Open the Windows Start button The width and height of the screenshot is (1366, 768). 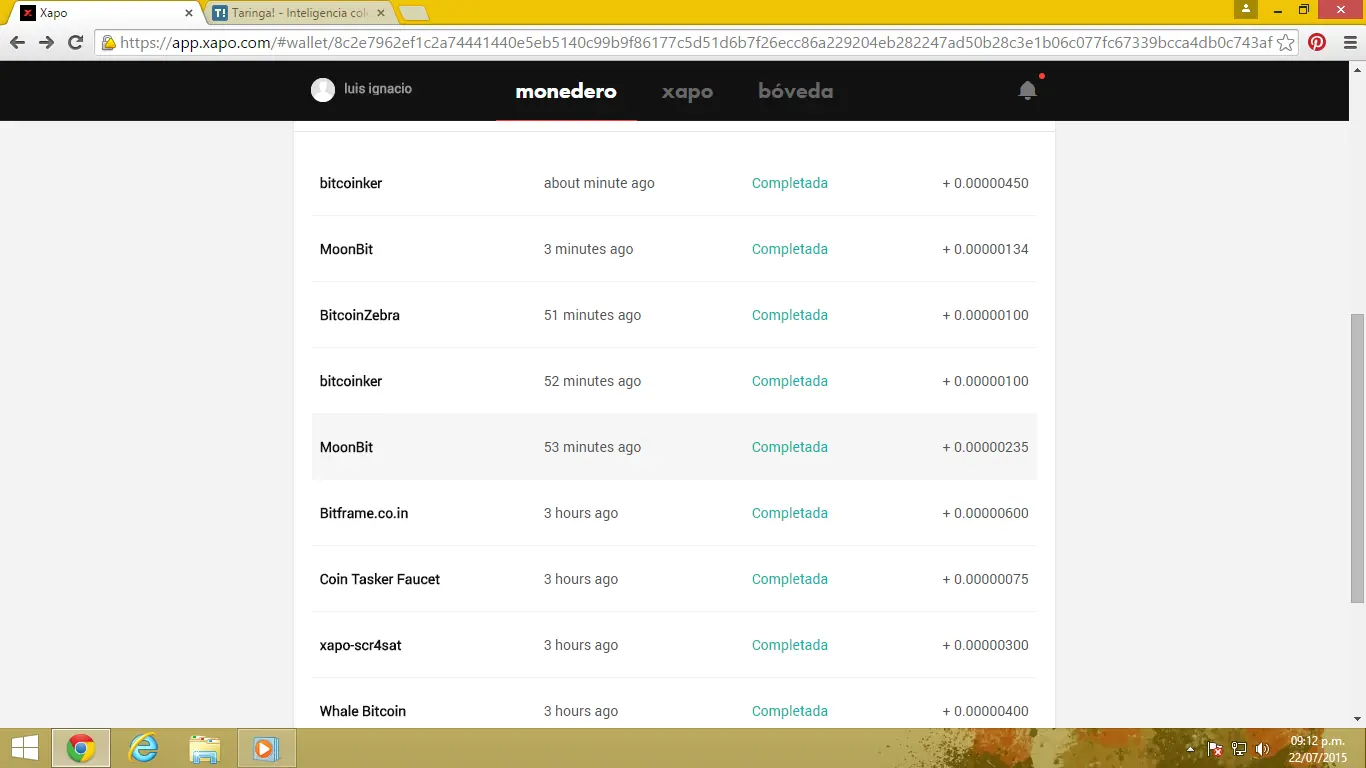click(24, 748)
